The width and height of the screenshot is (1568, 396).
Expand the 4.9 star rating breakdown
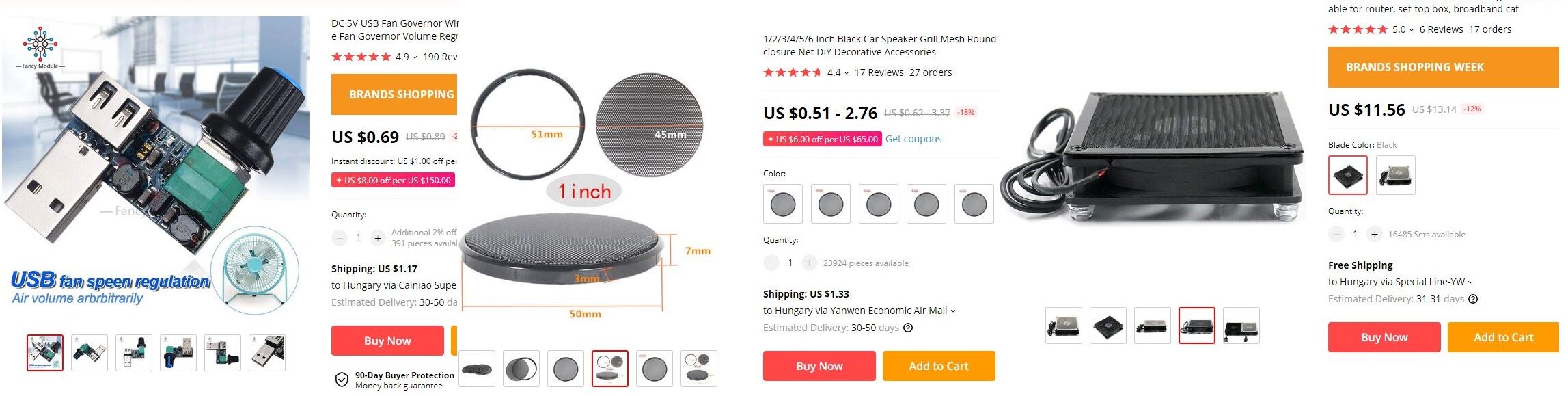coord(415,57)
